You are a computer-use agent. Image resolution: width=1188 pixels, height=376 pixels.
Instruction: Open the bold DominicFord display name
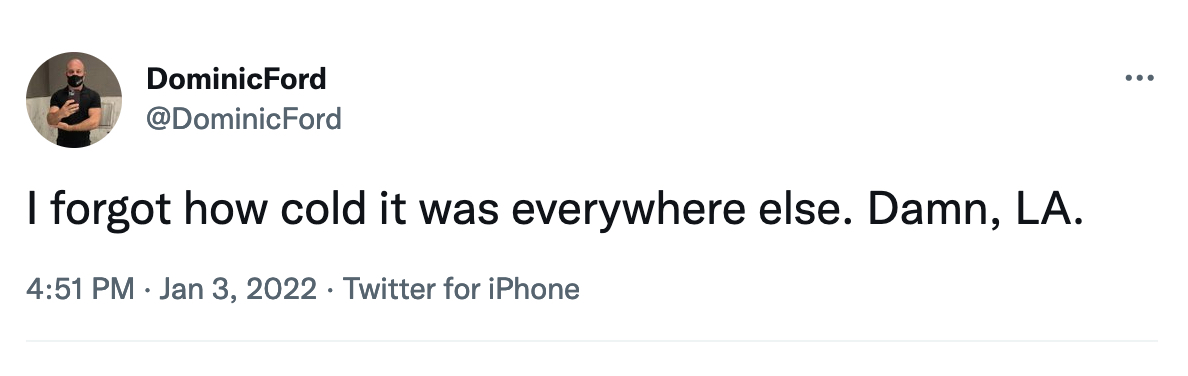coord(236,78)
